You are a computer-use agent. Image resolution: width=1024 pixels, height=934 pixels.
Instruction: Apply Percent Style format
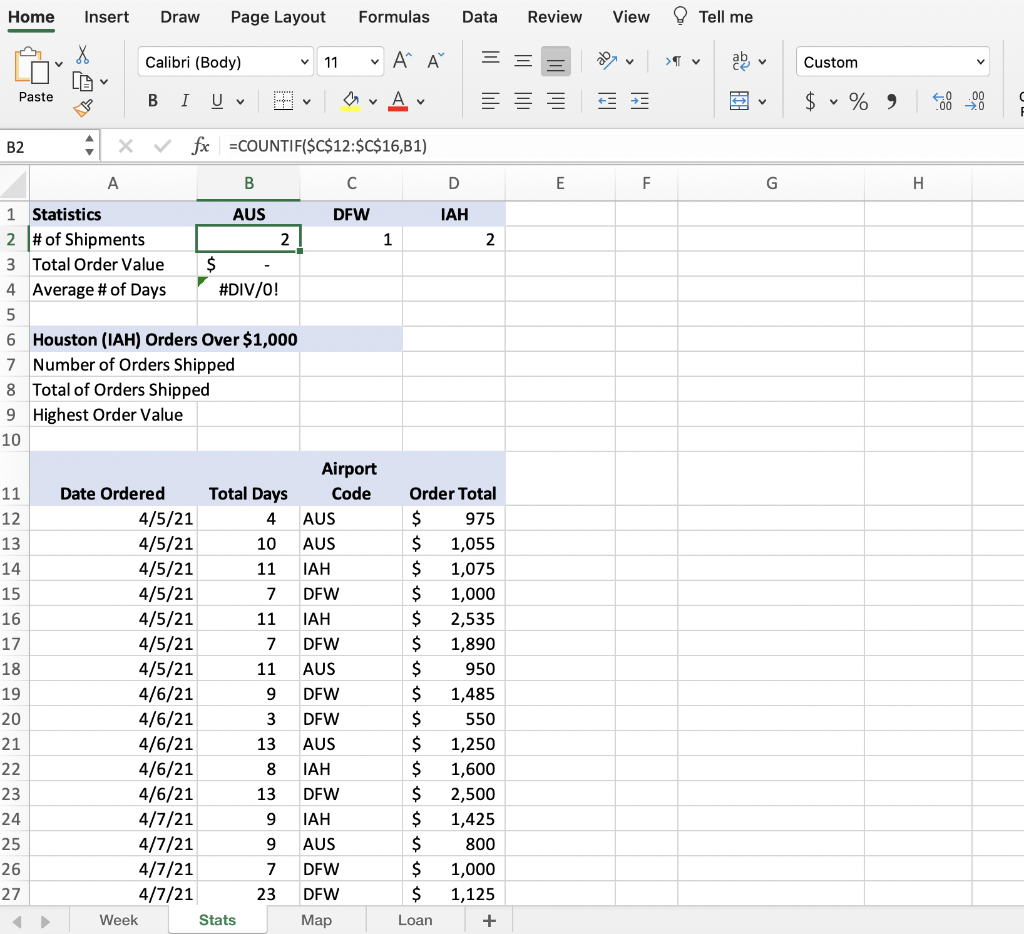[858, 101]
